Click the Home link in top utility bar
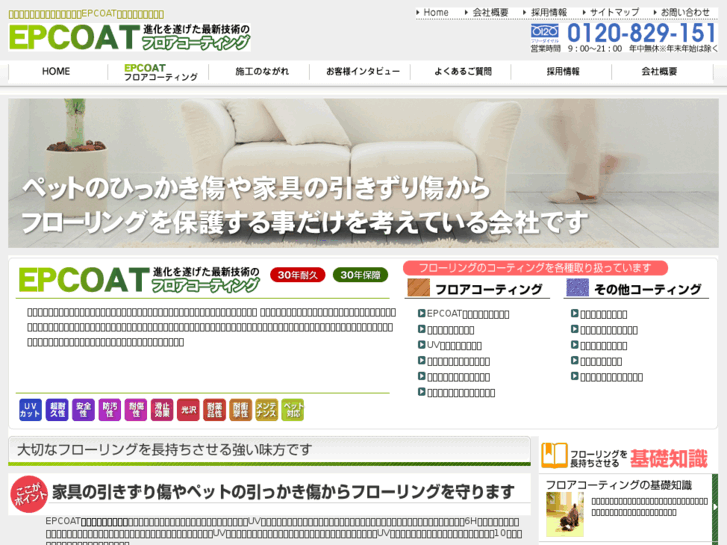Image resolution: width=727 pixels, height=545 pixels. 435,13
